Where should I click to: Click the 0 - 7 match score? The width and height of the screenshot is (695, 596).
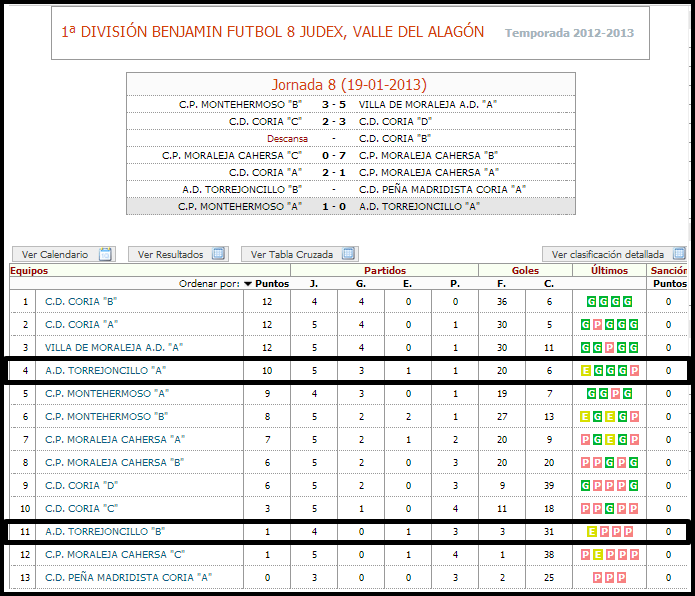pyautogui.click(x=334, y=156)
